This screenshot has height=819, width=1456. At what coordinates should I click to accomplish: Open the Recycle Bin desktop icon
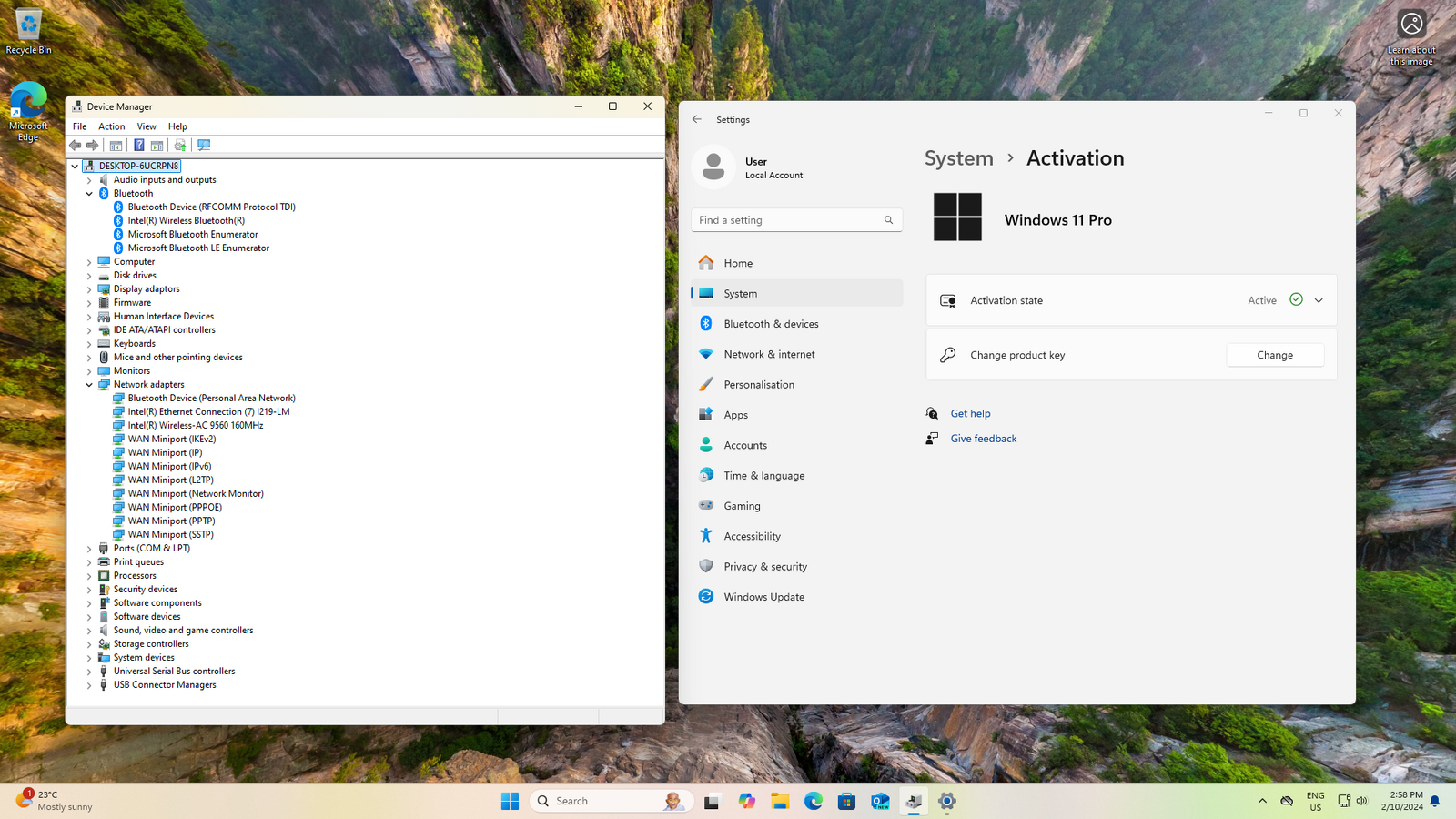(28, 31)
